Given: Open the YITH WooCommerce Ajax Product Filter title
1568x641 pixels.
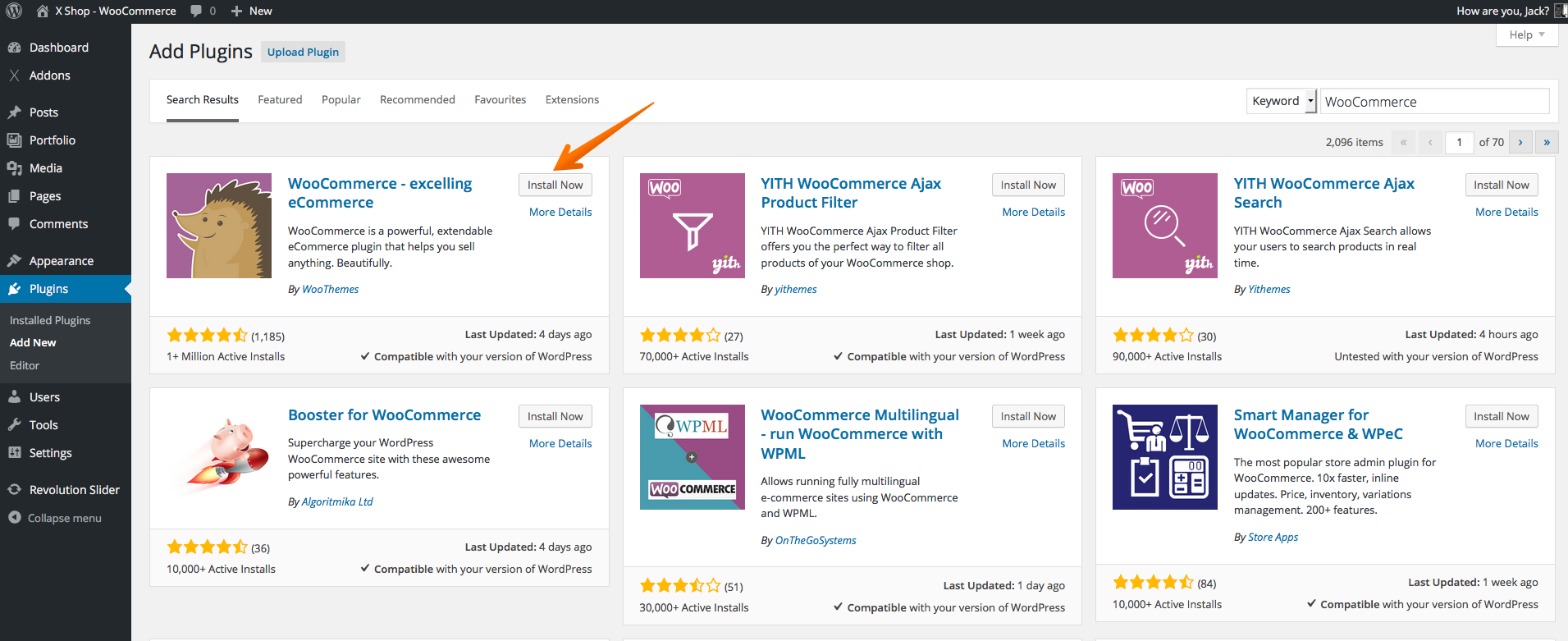Looking at the screenshot, I should point(851,193).
